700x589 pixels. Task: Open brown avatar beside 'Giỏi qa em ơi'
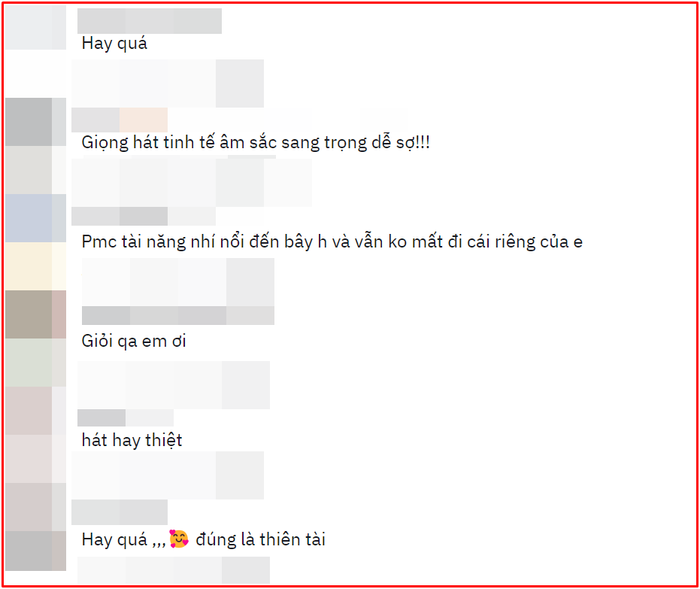[36, 314]
